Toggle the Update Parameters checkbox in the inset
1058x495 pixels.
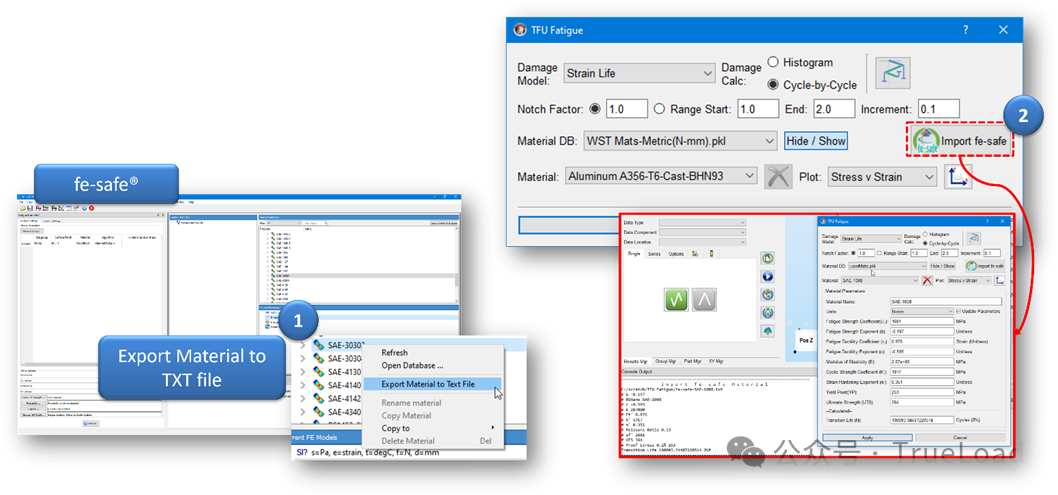pos(959,312)
